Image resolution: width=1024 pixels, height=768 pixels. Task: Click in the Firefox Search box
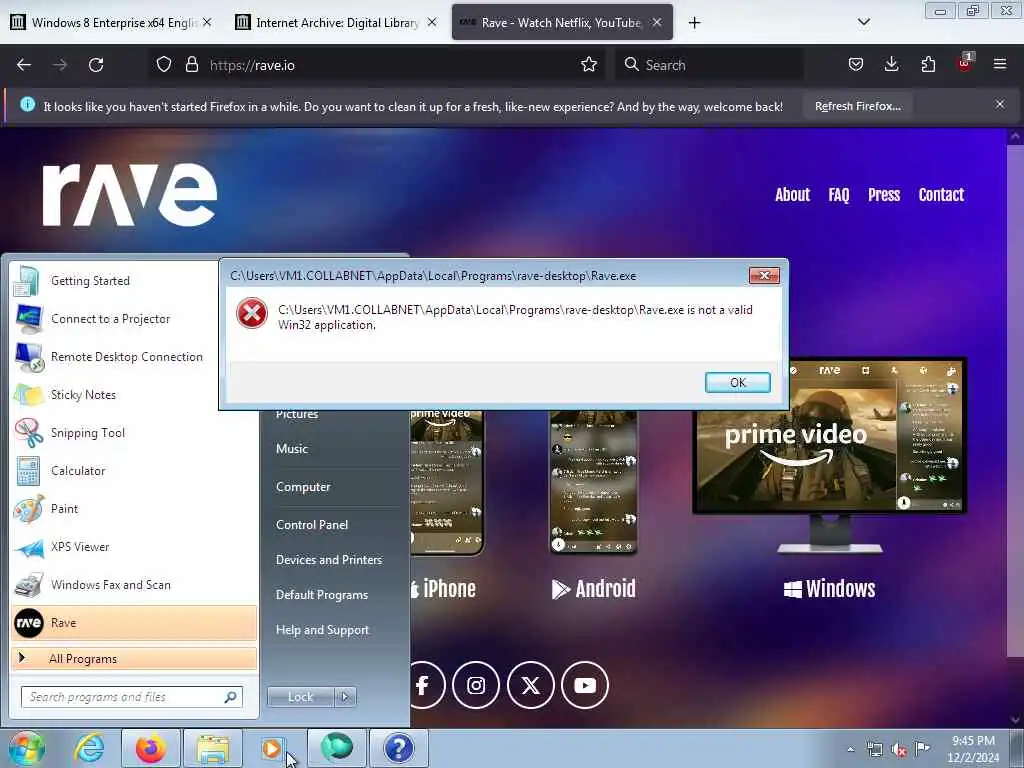click(709, 65)
